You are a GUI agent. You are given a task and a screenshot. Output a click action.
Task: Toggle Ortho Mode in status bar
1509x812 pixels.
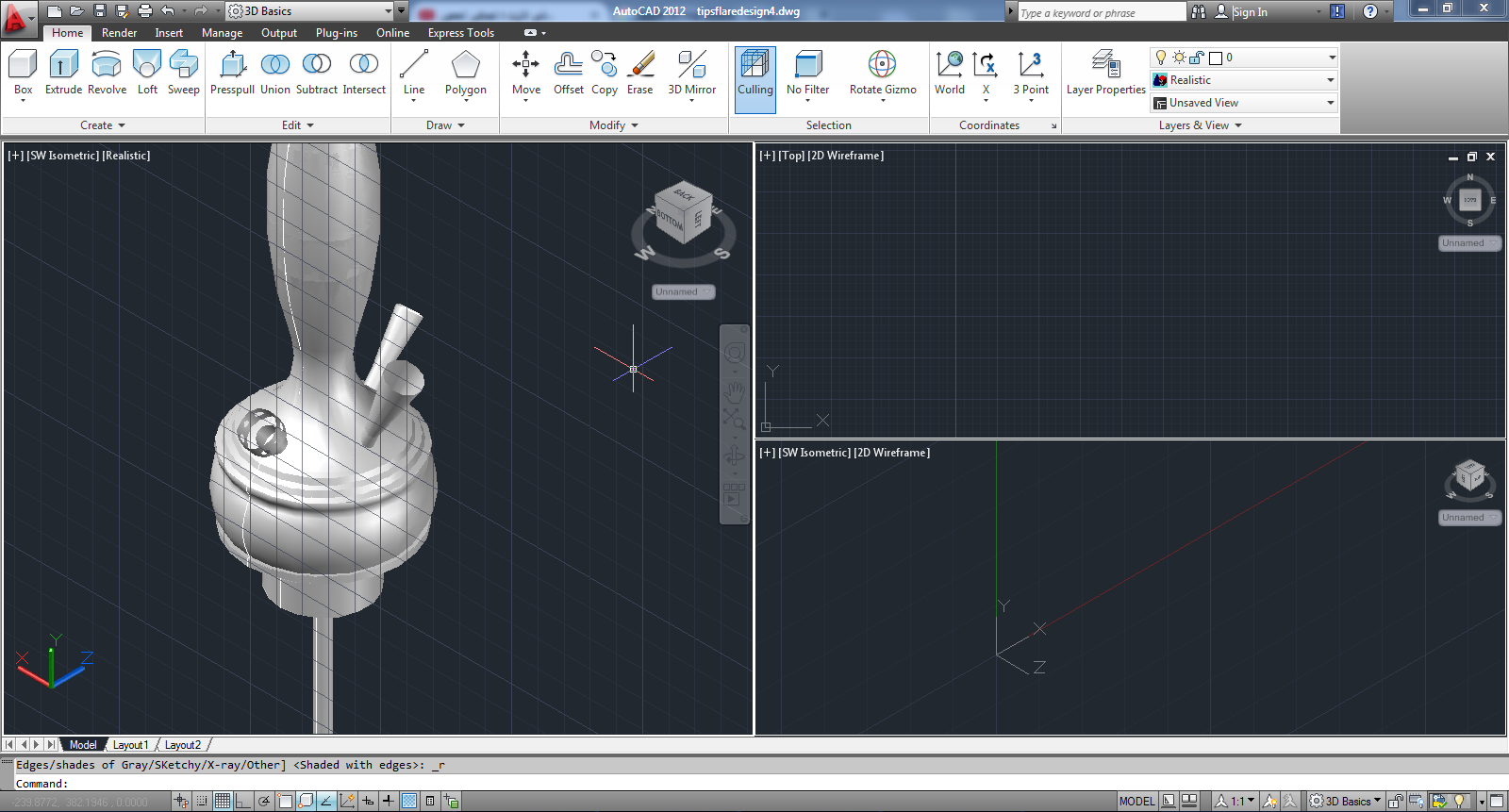tap(242, 801)
